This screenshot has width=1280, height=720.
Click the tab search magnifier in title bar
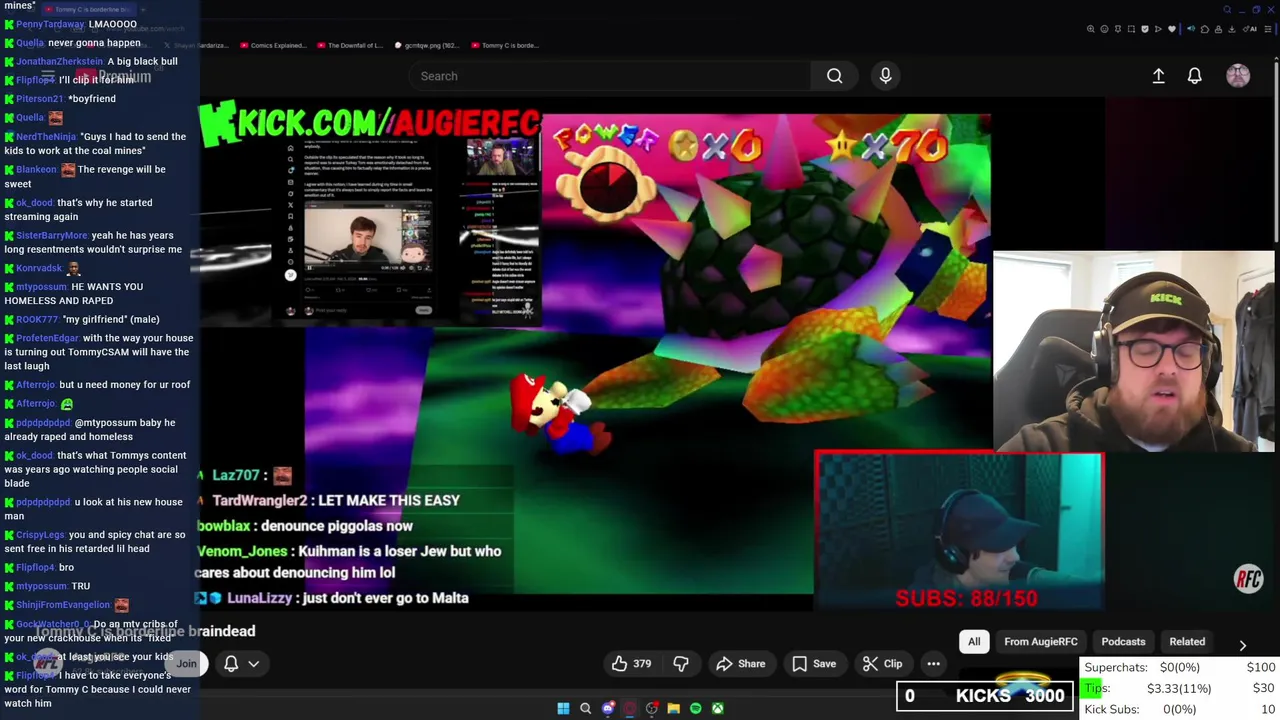coord(1227,10)
